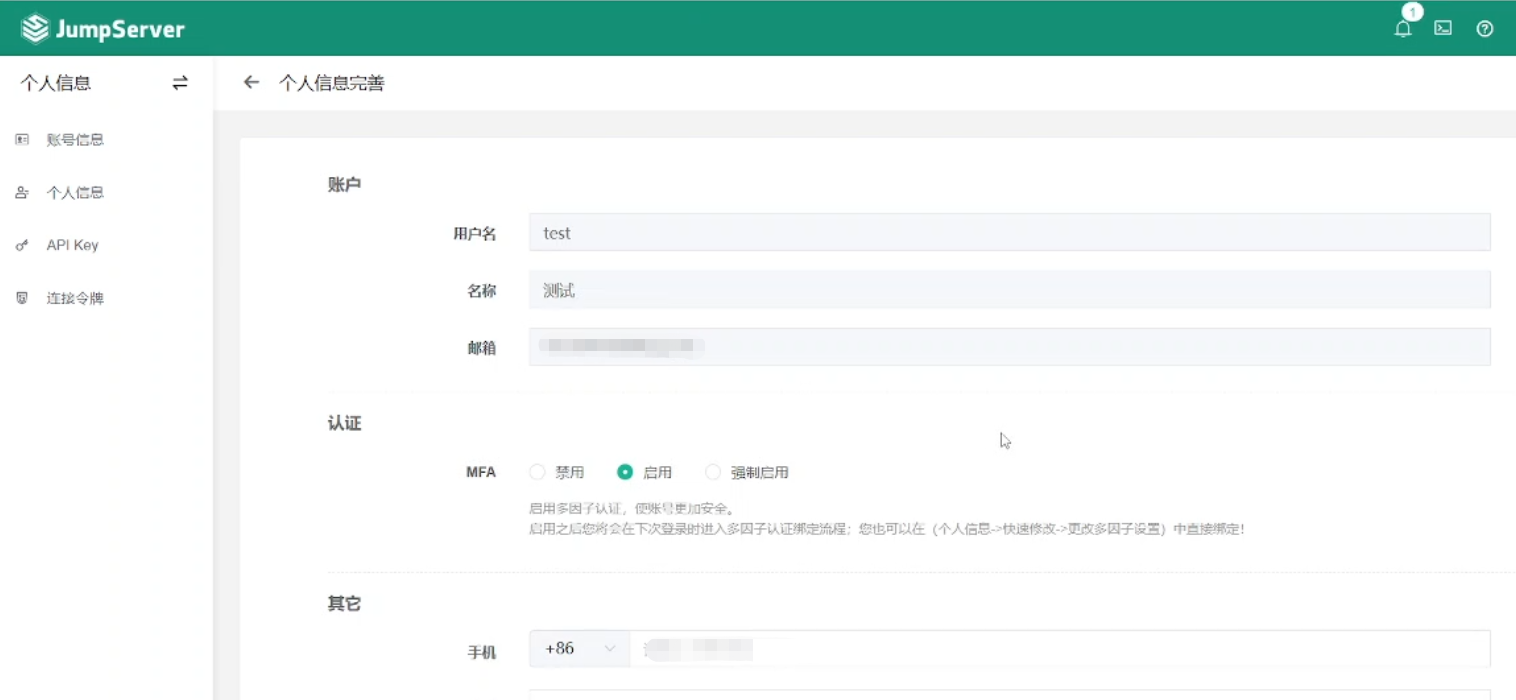Viewport: 1516px width, 700px height.
Task: Click the 名称 input field
Action: [1008, 291]
